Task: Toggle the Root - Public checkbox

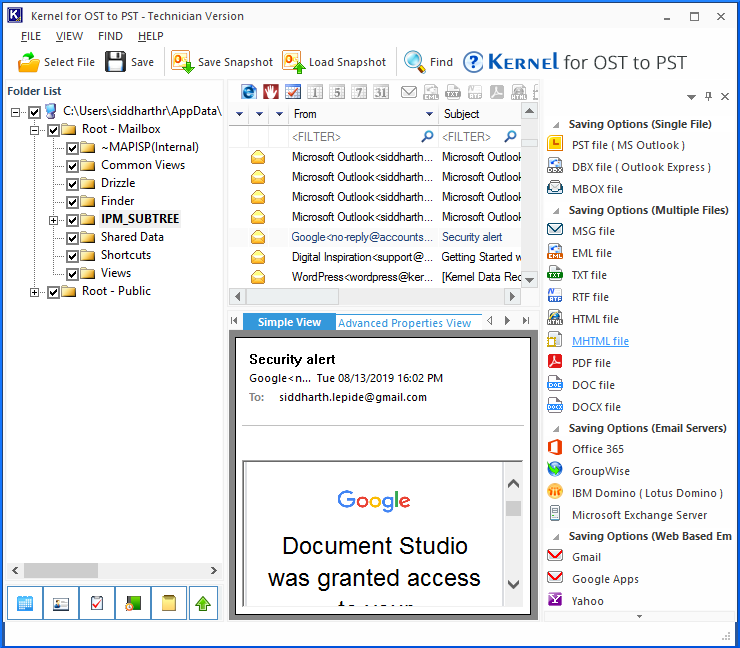Action: click(x=53, y=292)
